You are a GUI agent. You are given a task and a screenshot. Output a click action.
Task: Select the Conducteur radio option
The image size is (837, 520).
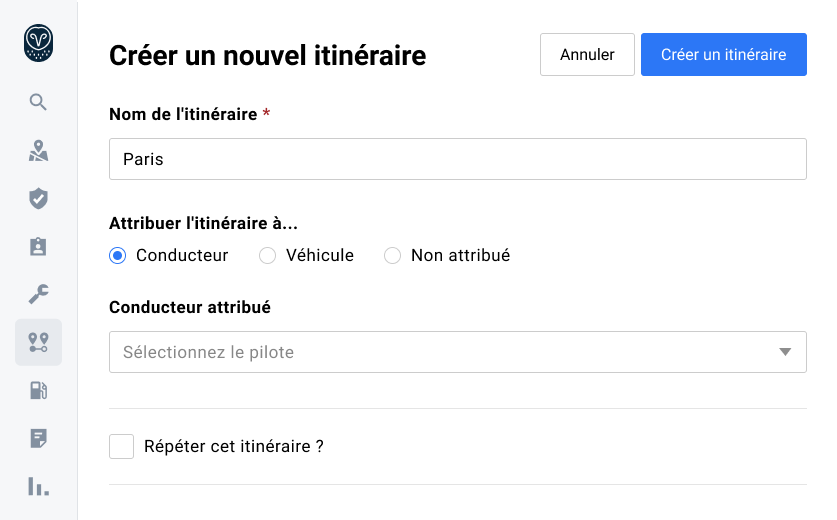[118, 256]
